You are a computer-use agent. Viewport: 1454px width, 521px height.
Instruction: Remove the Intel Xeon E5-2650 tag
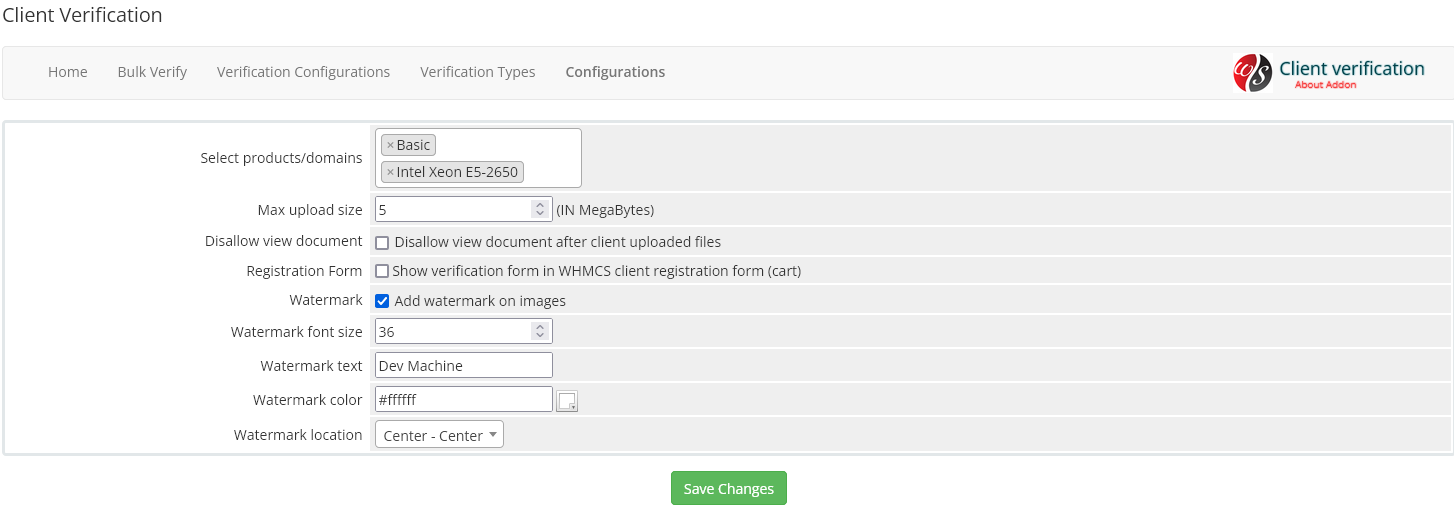(390, 173)
